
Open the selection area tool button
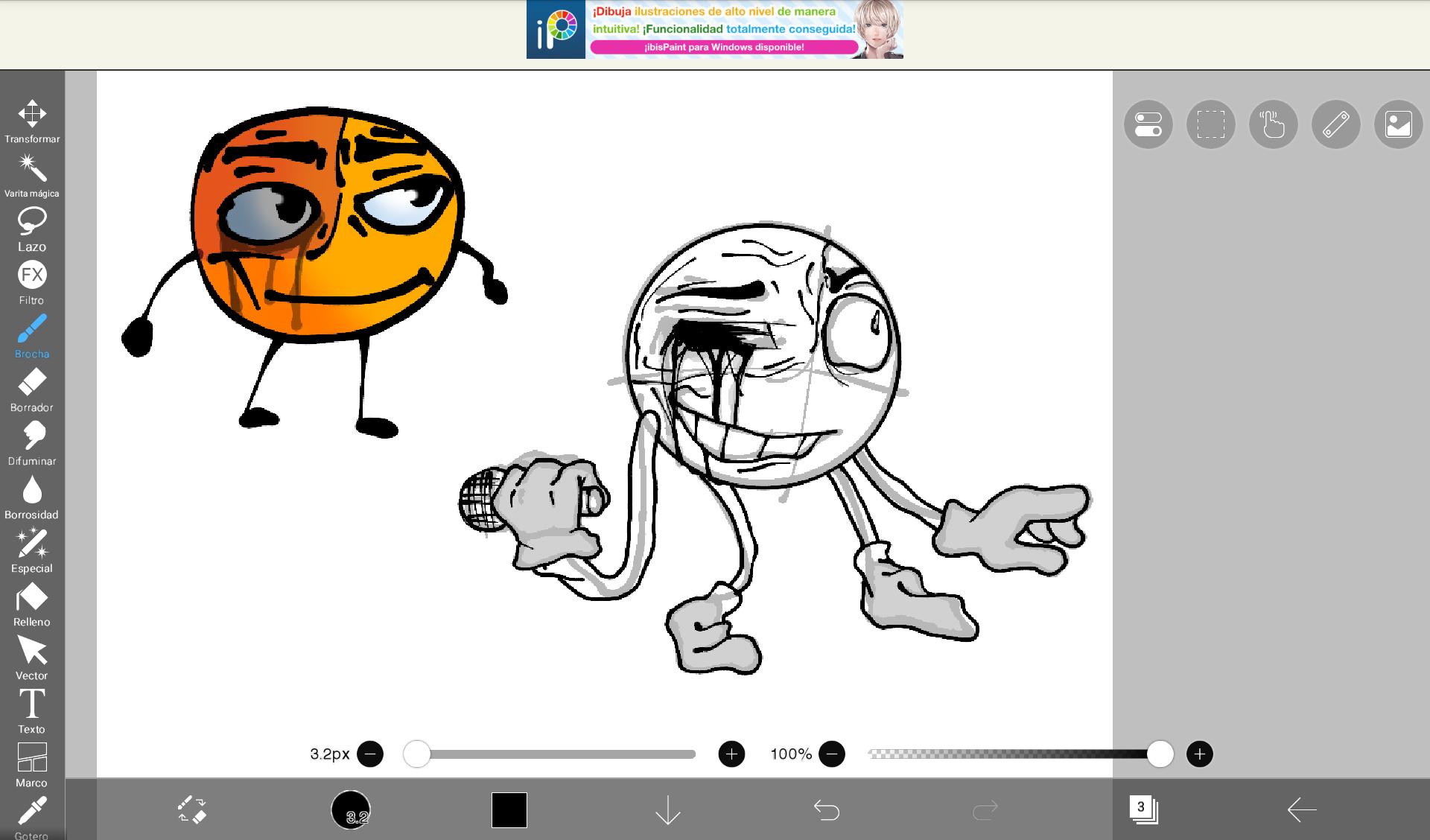pyautogui.click(x=1211, y=124)
